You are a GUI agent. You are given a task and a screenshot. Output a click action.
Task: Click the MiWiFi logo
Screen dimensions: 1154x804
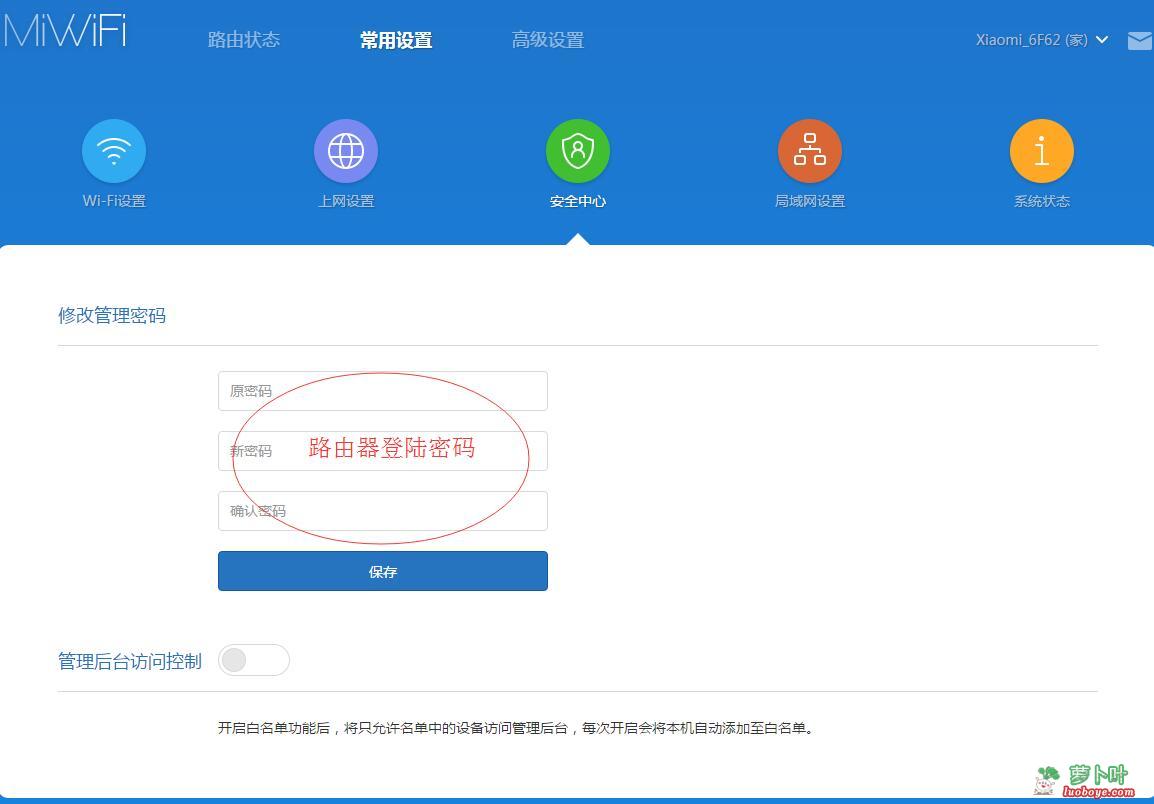coord(65,32)
